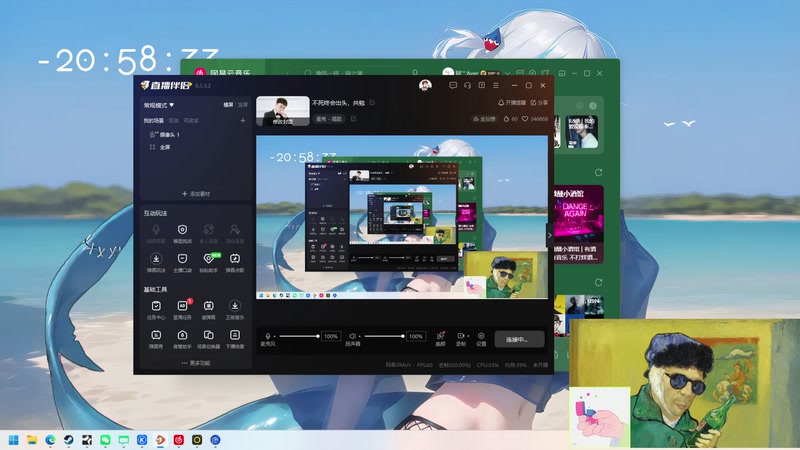Open the tool with red badge
The width and height of the screenshot is (800, 450).
[x=182, y=309]
